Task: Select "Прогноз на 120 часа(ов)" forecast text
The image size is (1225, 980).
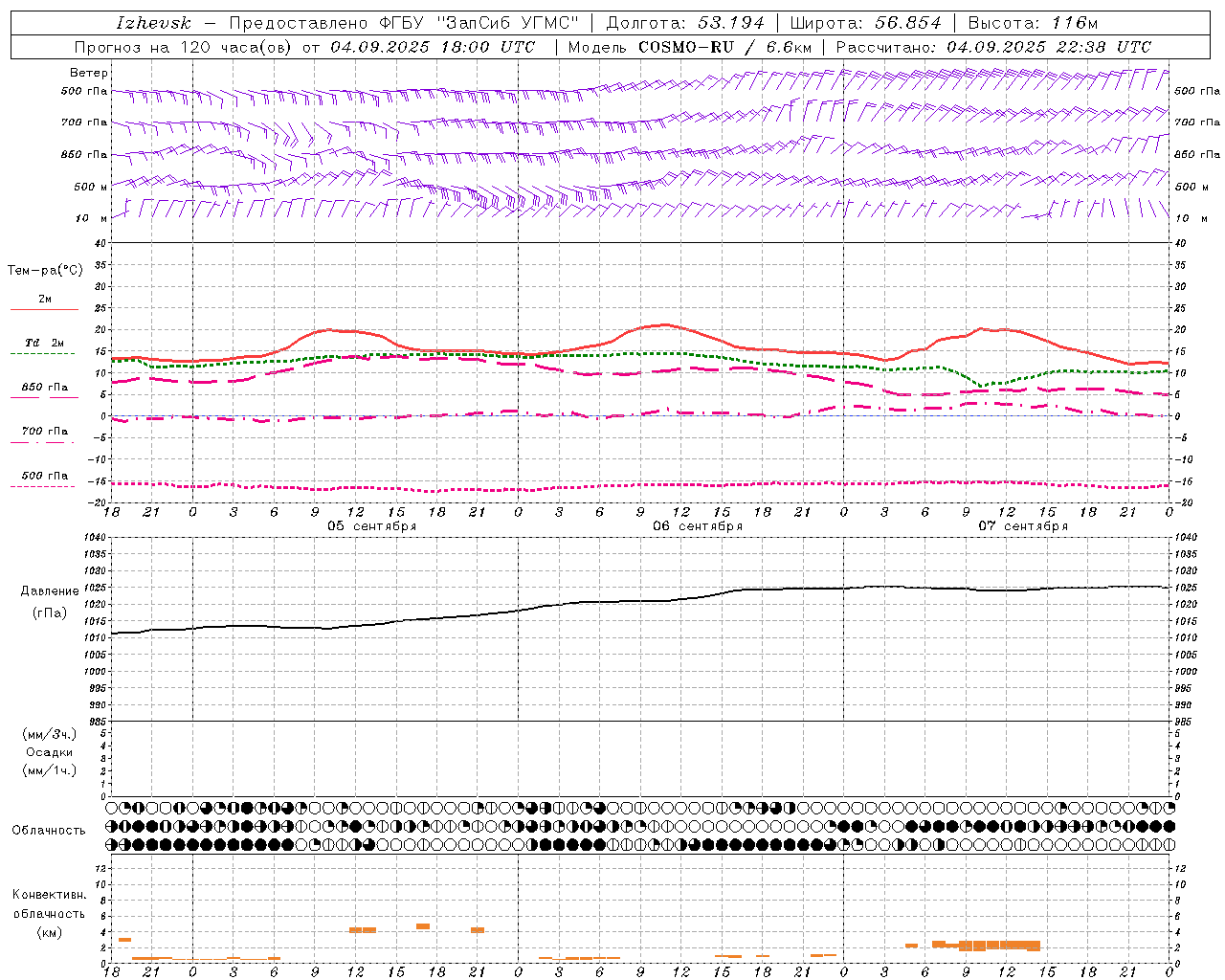Action: [x=184, y=47]
